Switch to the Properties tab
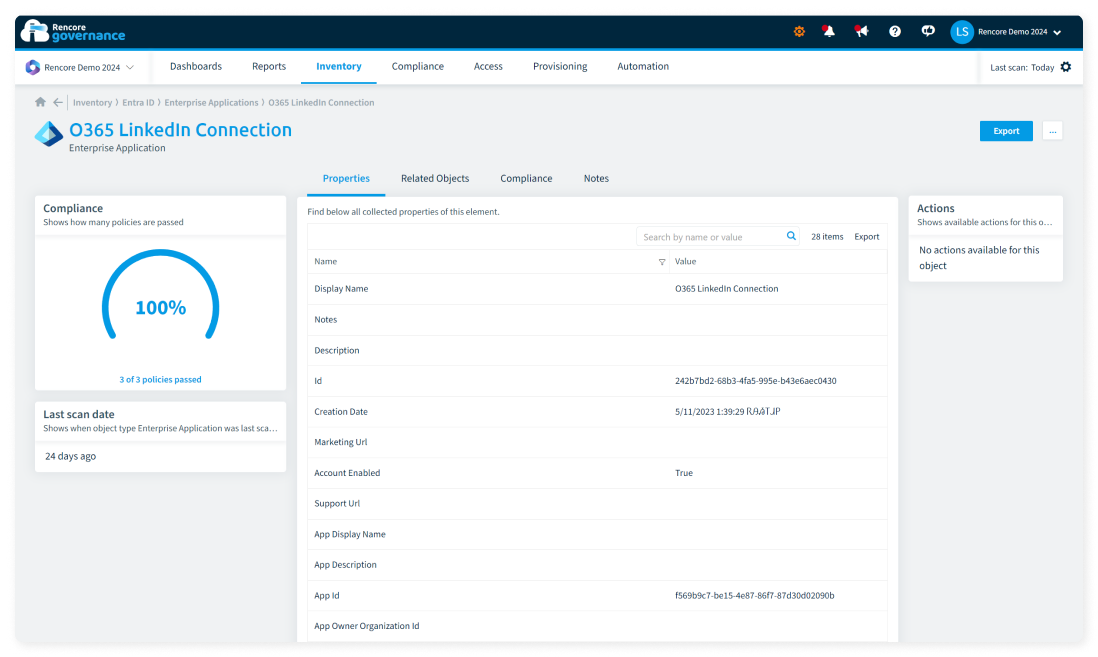The image size is (1098, 657). (346, 179)
